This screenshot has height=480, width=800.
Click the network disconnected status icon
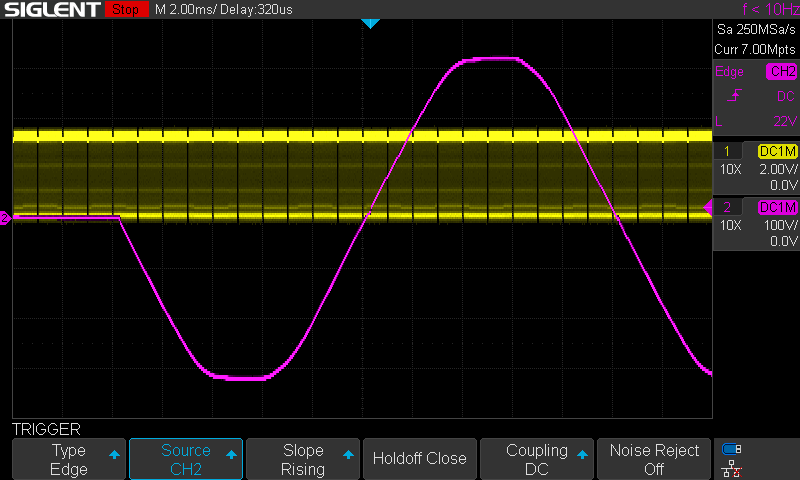(732, 469)
